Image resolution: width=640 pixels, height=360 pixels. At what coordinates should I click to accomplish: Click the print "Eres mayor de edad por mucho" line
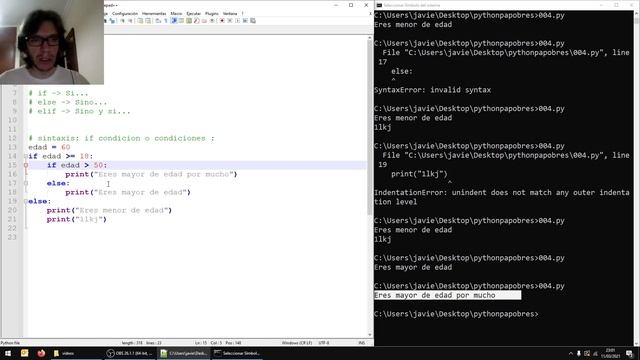pos(151,174)
